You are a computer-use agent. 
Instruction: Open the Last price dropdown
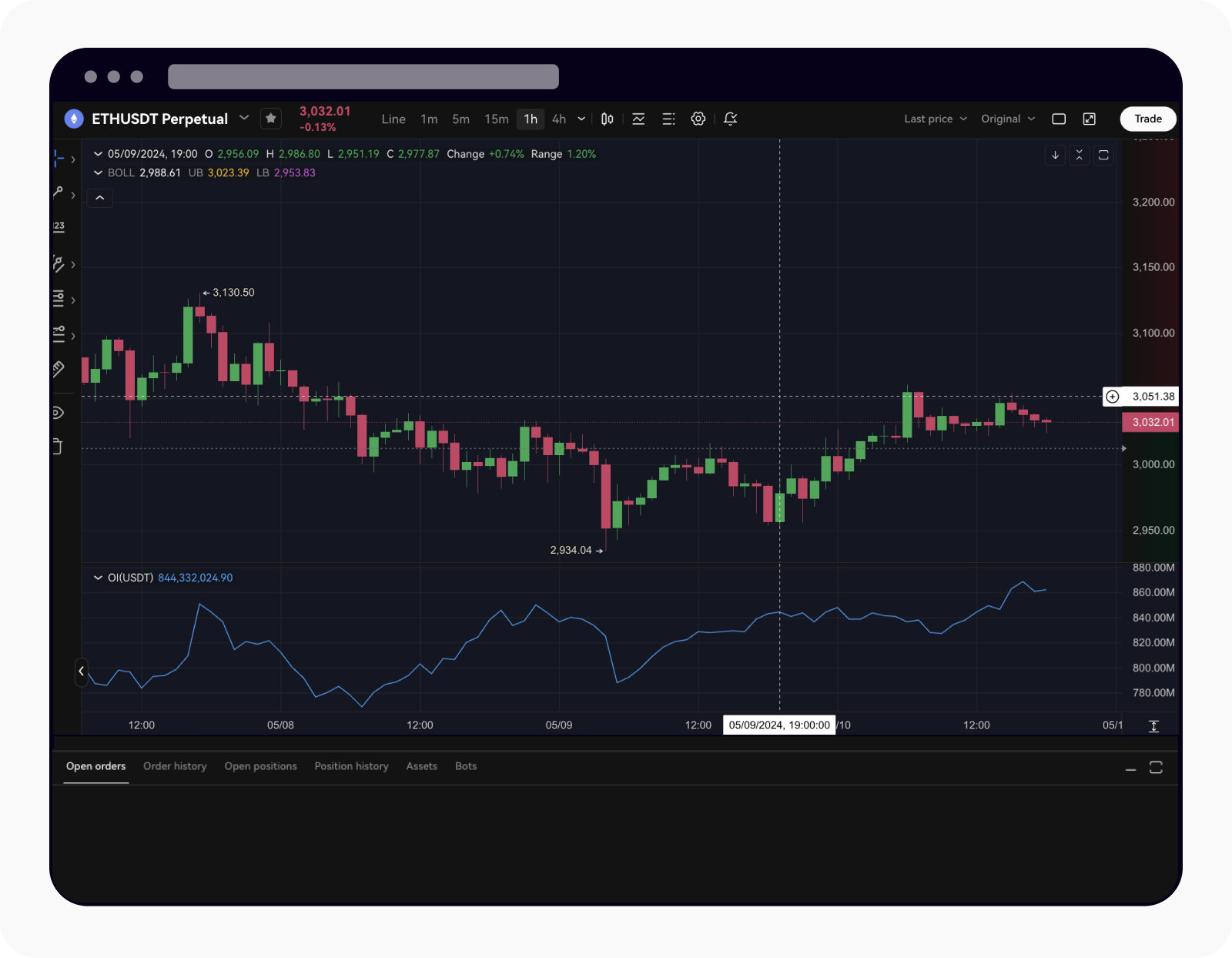[x=934, y=119]
